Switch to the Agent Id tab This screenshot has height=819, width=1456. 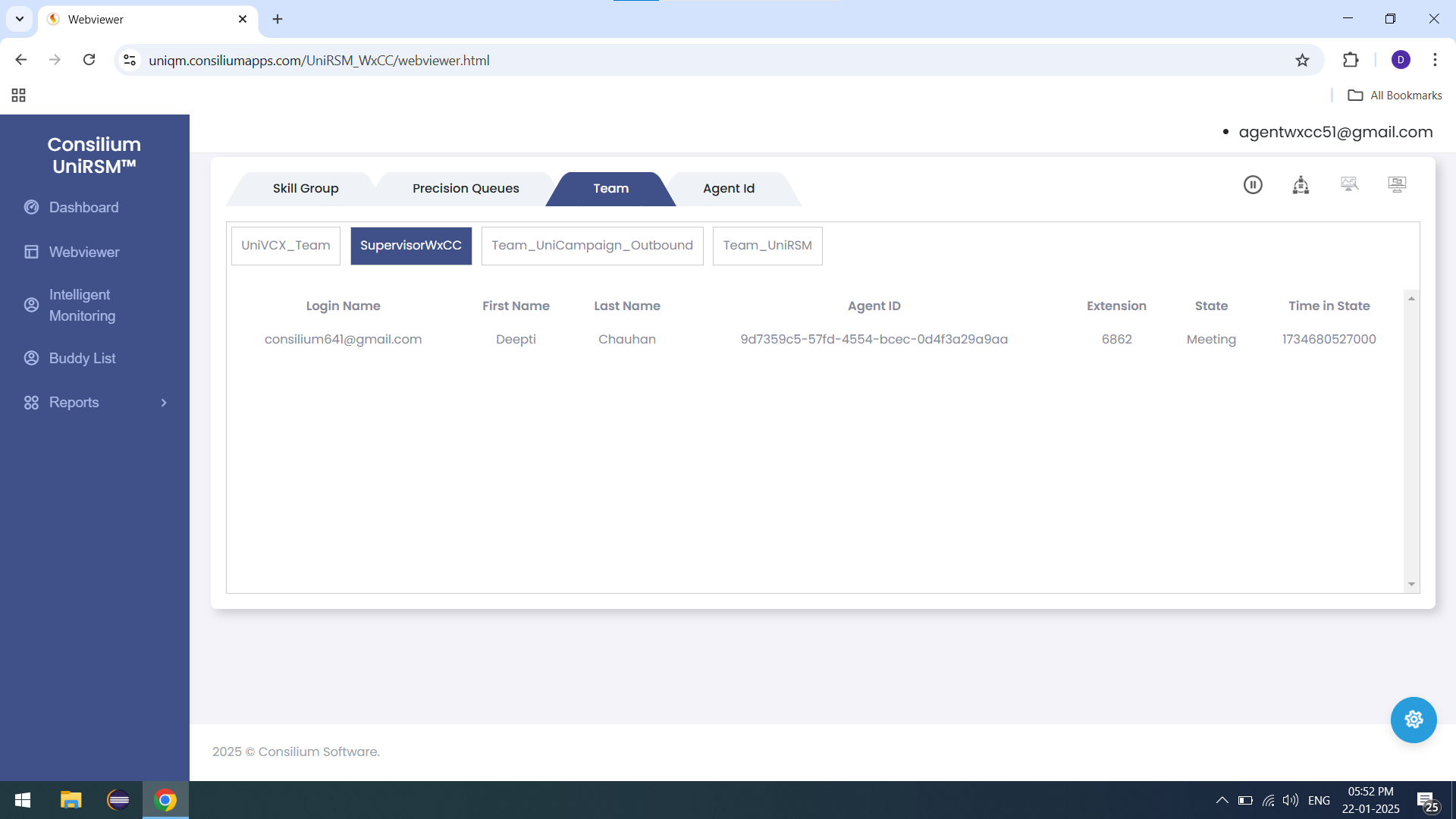point(727,188)
